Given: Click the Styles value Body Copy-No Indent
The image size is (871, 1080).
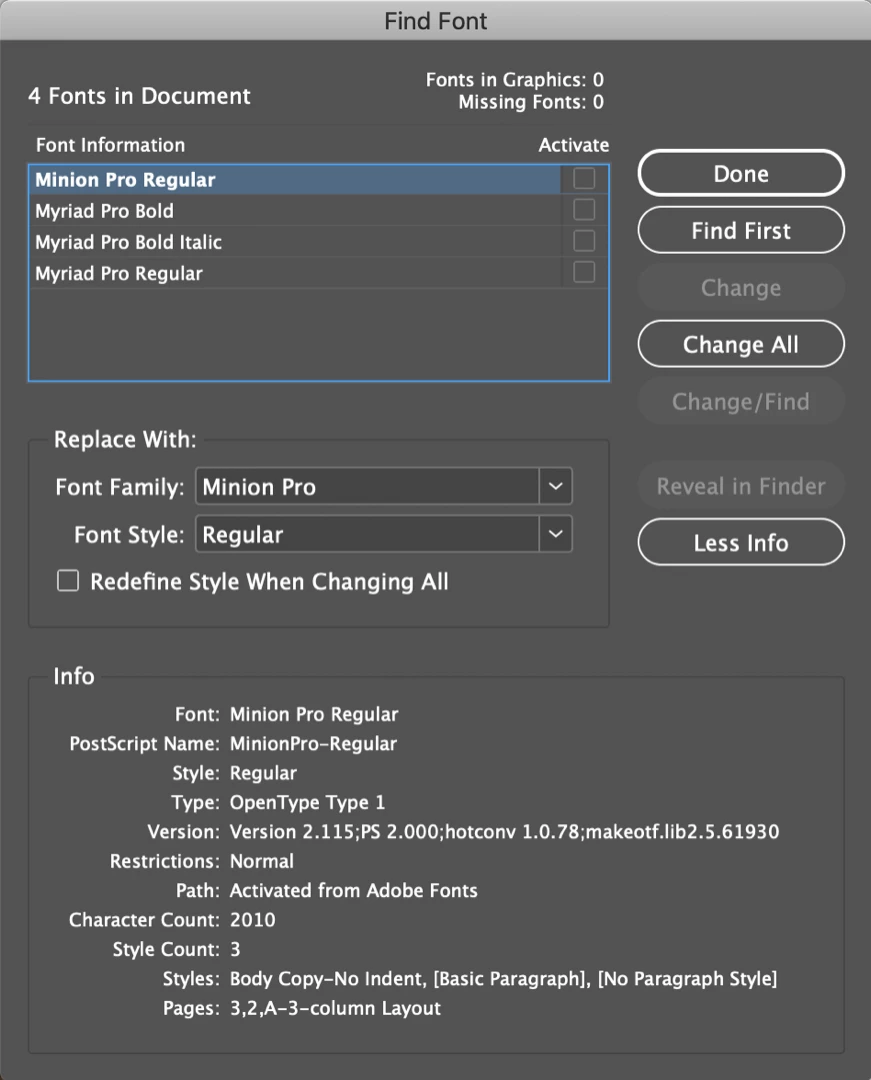Looking at the screenshot, I should pos(328,979).
